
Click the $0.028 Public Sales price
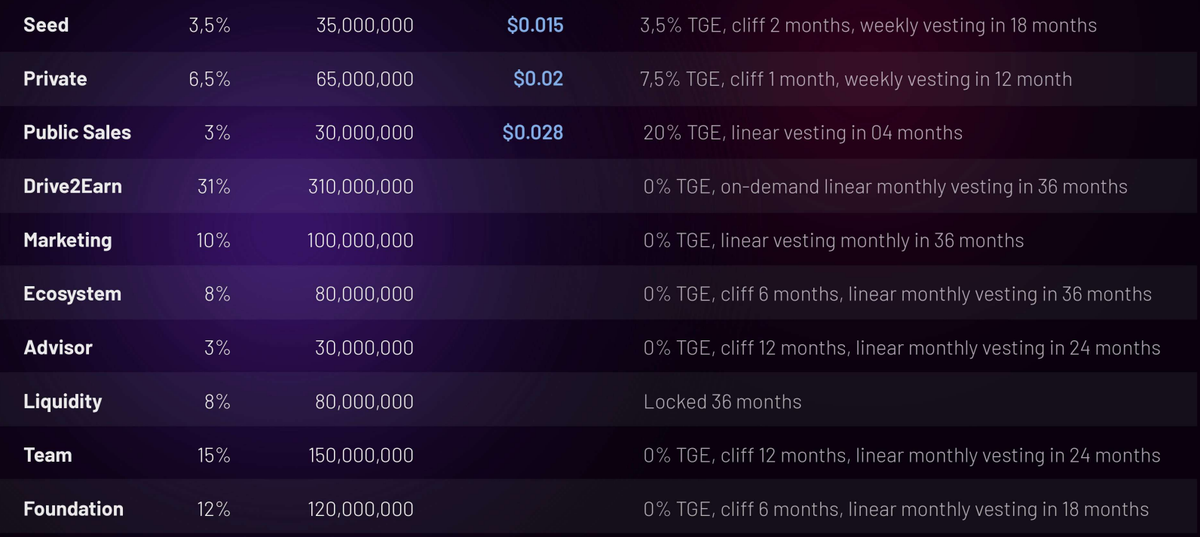(x=533, y=132)
